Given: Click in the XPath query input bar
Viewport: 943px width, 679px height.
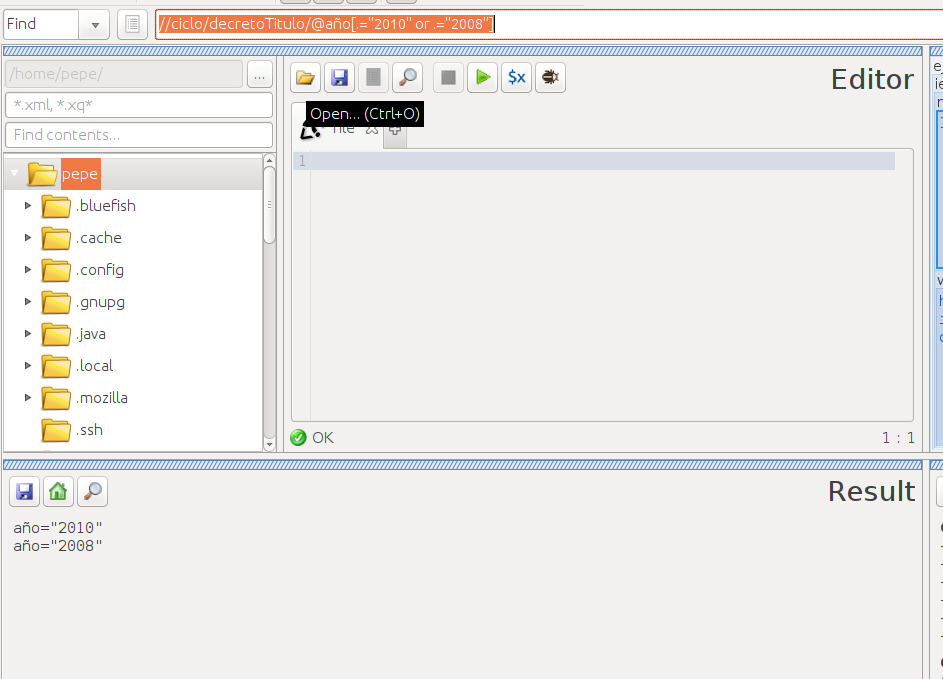Looking at the screenshot, I should (548, 25).
